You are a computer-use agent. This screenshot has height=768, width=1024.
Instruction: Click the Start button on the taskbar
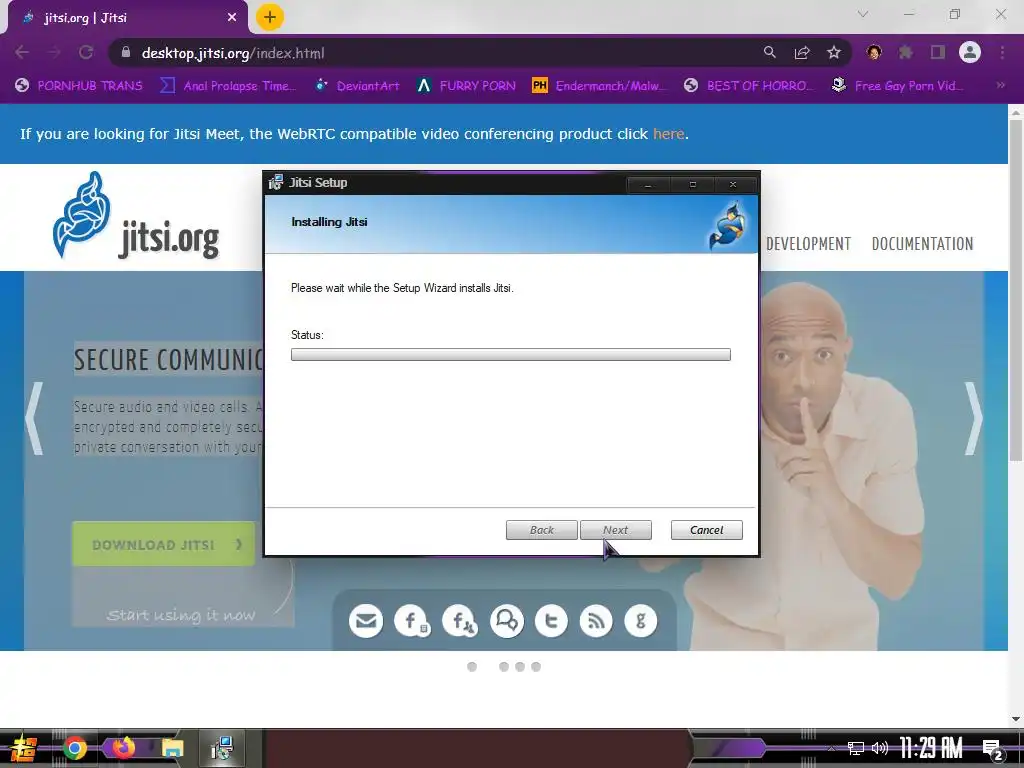pos(22,749)
